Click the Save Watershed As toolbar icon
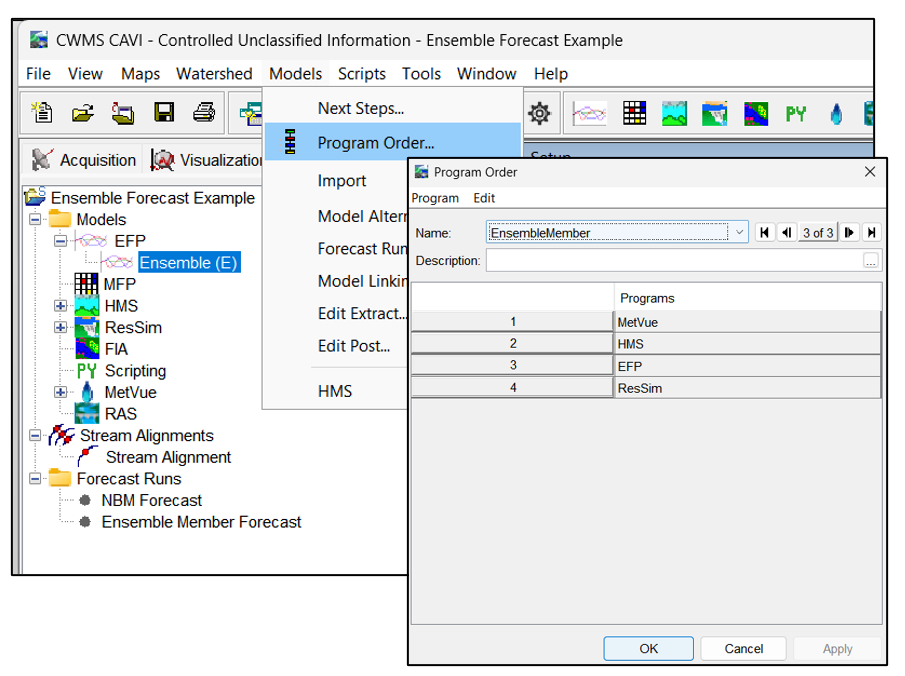 tap(123, 113)
